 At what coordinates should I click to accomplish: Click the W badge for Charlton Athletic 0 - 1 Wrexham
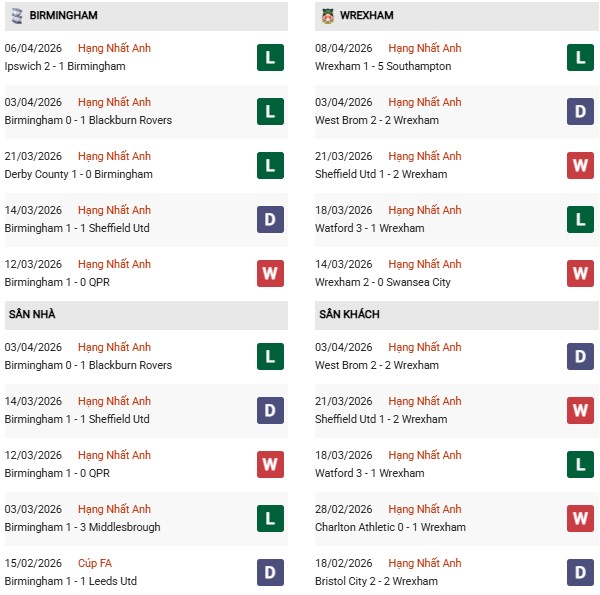[581, 518]
